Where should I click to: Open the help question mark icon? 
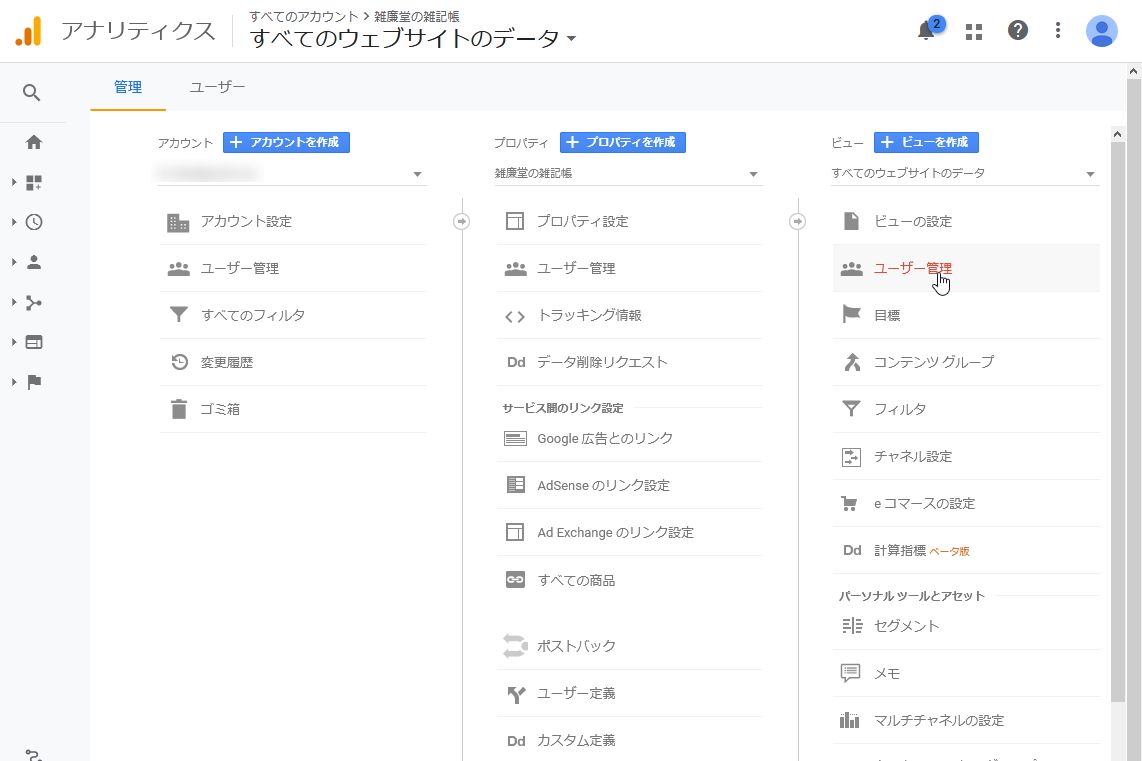[1018, 31]
